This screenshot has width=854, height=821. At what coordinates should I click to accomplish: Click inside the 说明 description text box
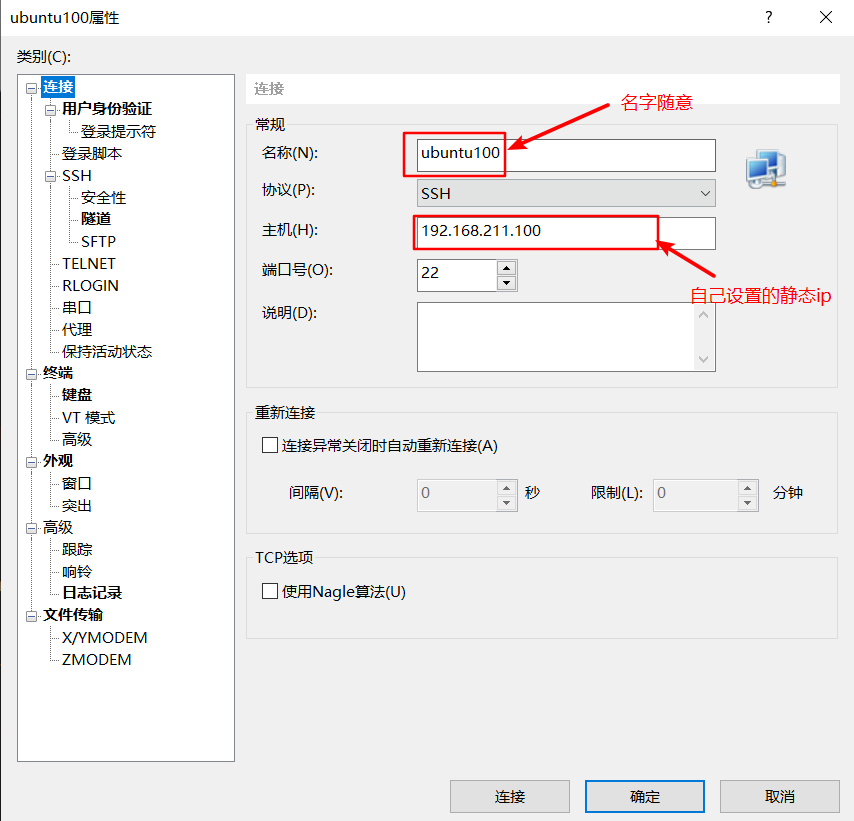[566, 337]
